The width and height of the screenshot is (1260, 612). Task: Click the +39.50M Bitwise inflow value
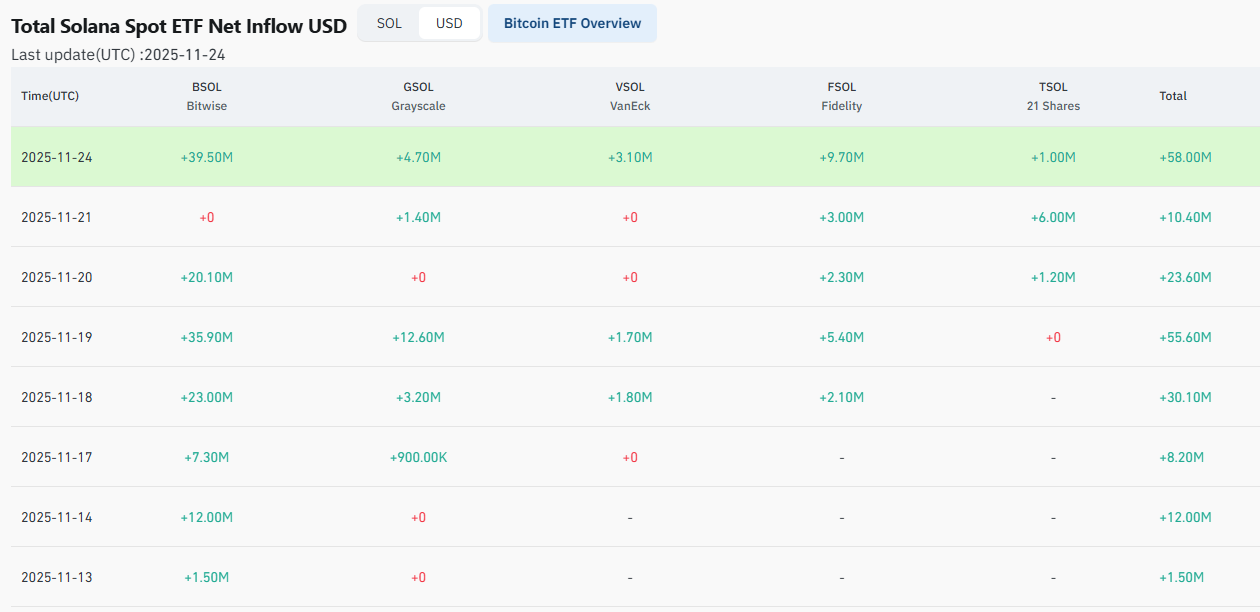pyautogui.click(x=207, y=157)
